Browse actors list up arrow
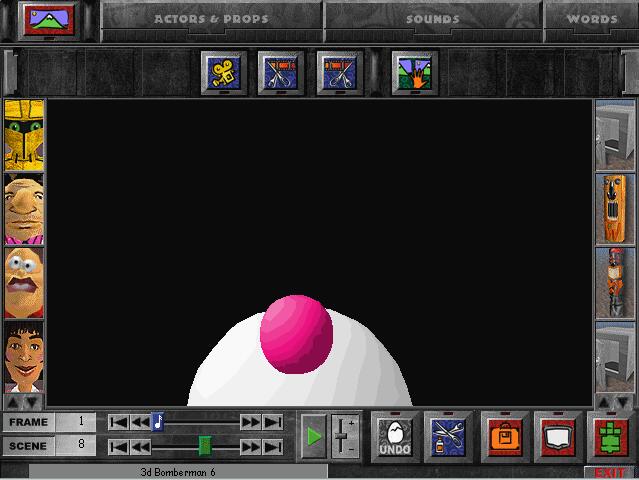 (13, 403)
